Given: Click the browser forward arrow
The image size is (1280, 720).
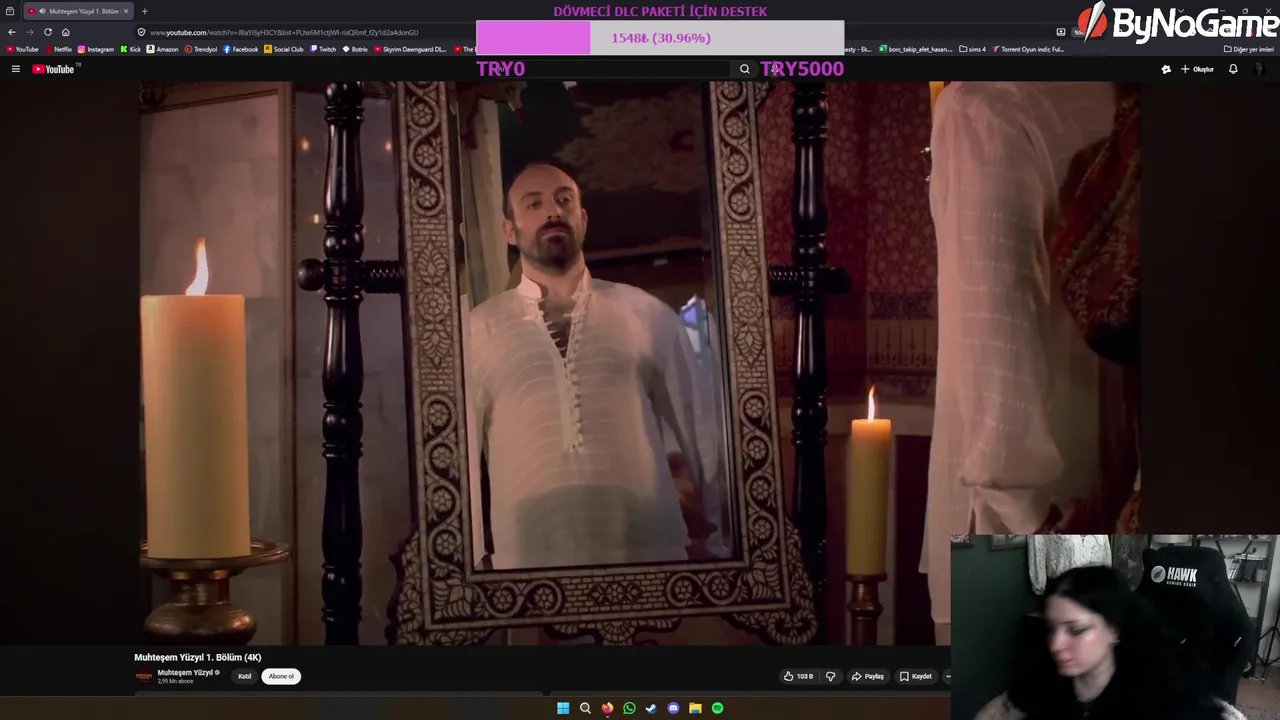Looking at the screenshot, I should pyautogui.click(x=29, y=32).
